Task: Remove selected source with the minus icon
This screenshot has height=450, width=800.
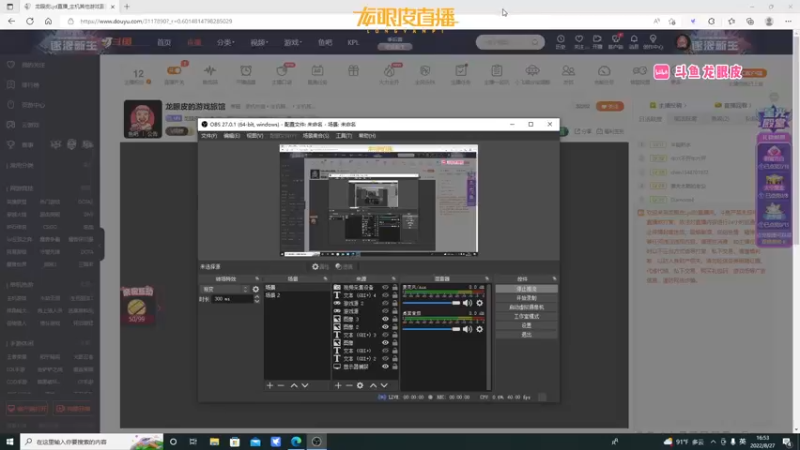Action: pyautogui.click(x=349, y=386)
